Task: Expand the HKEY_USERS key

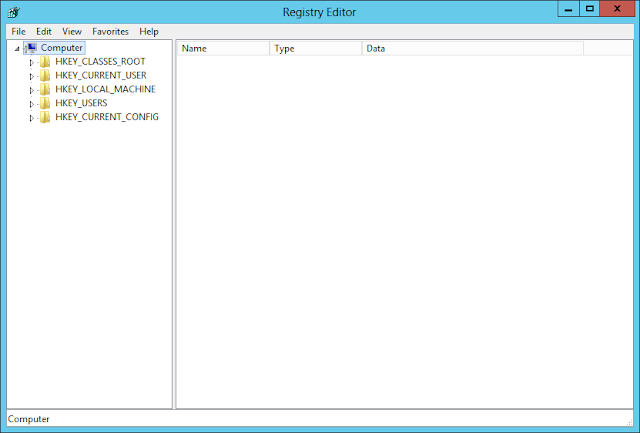Action: [x=31, y=104]
